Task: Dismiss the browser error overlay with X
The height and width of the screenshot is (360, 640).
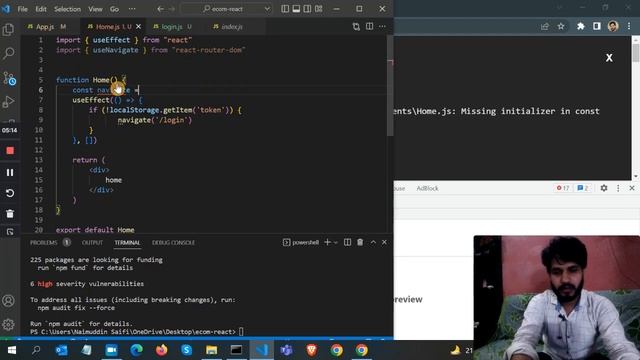Action: click(x=609, y=58)
